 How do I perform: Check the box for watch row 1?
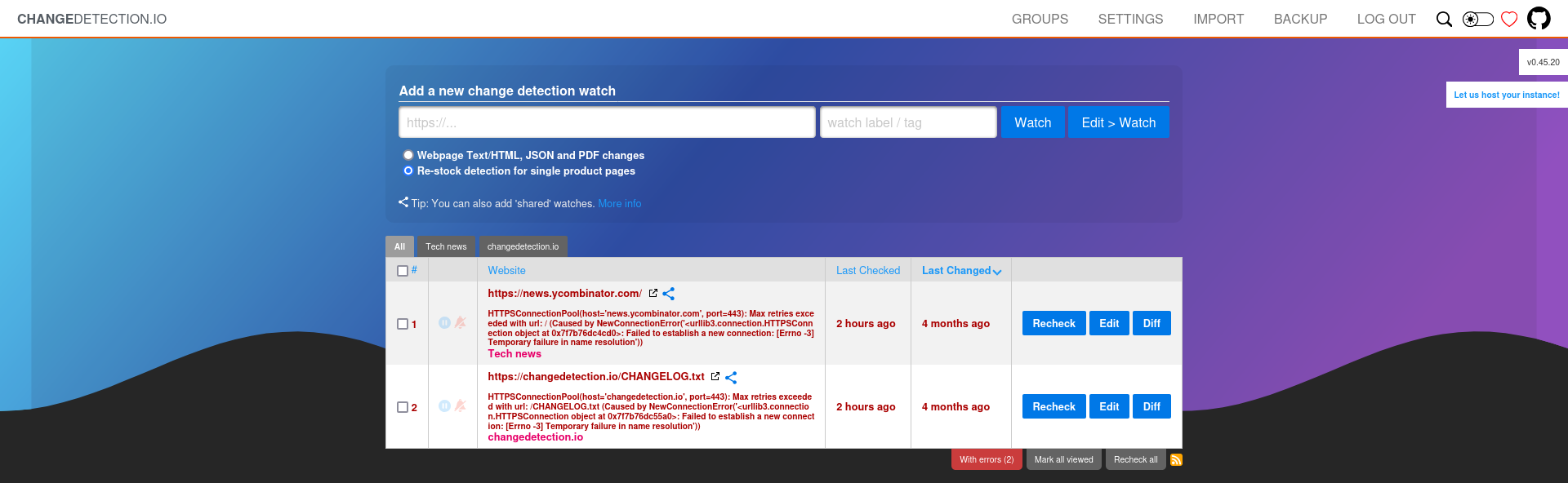(x=403, y=324)
